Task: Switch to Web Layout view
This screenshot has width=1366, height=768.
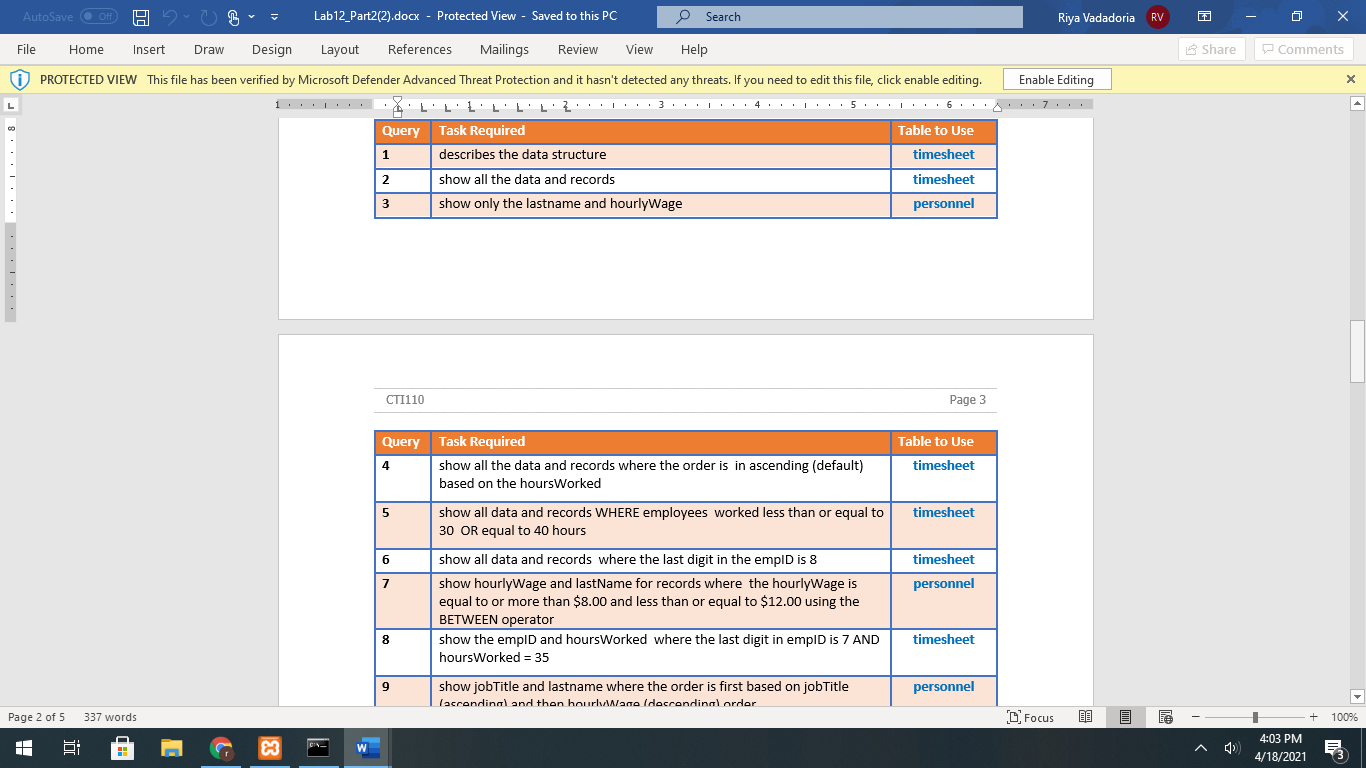Action: pyautogui.click(x=1165, y=717)
